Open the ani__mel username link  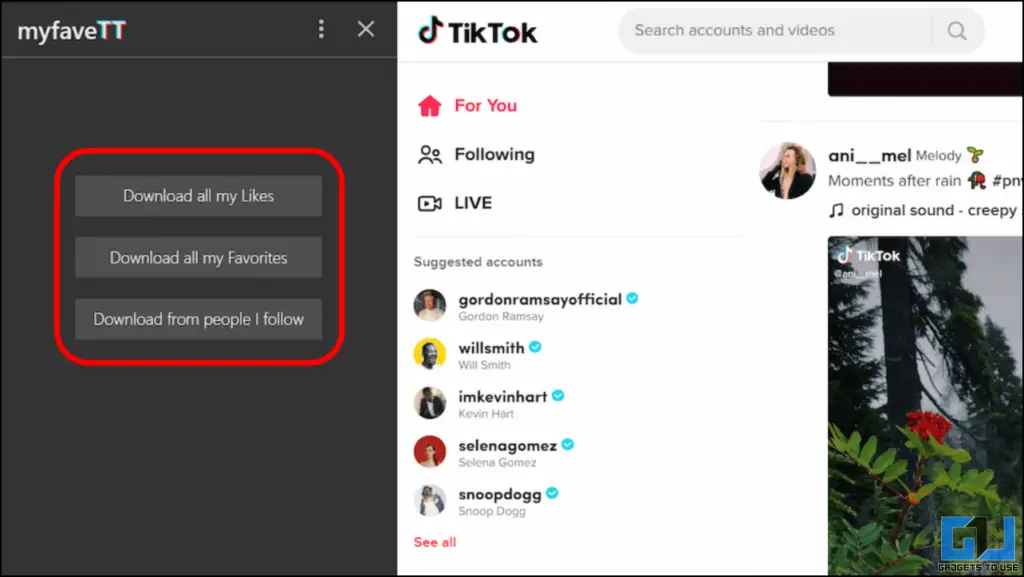869,155
